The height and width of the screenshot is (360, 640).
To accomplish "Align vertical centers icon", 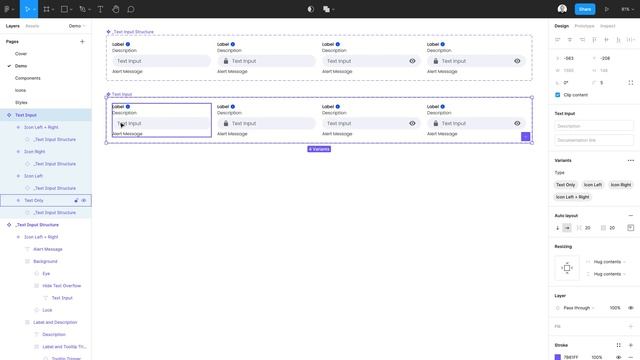I will (x=607, y=40).
